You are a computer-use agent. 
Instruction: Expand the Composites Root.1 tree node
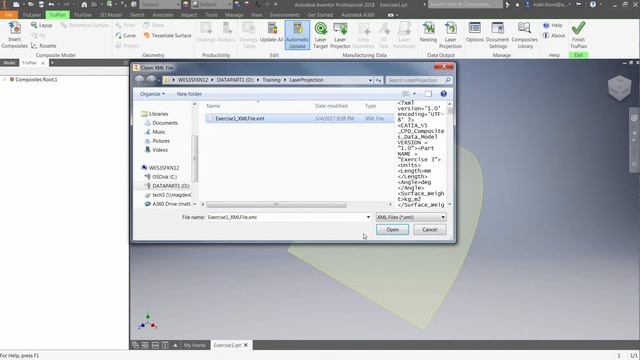pyautogui.click(x=4, y=79)
